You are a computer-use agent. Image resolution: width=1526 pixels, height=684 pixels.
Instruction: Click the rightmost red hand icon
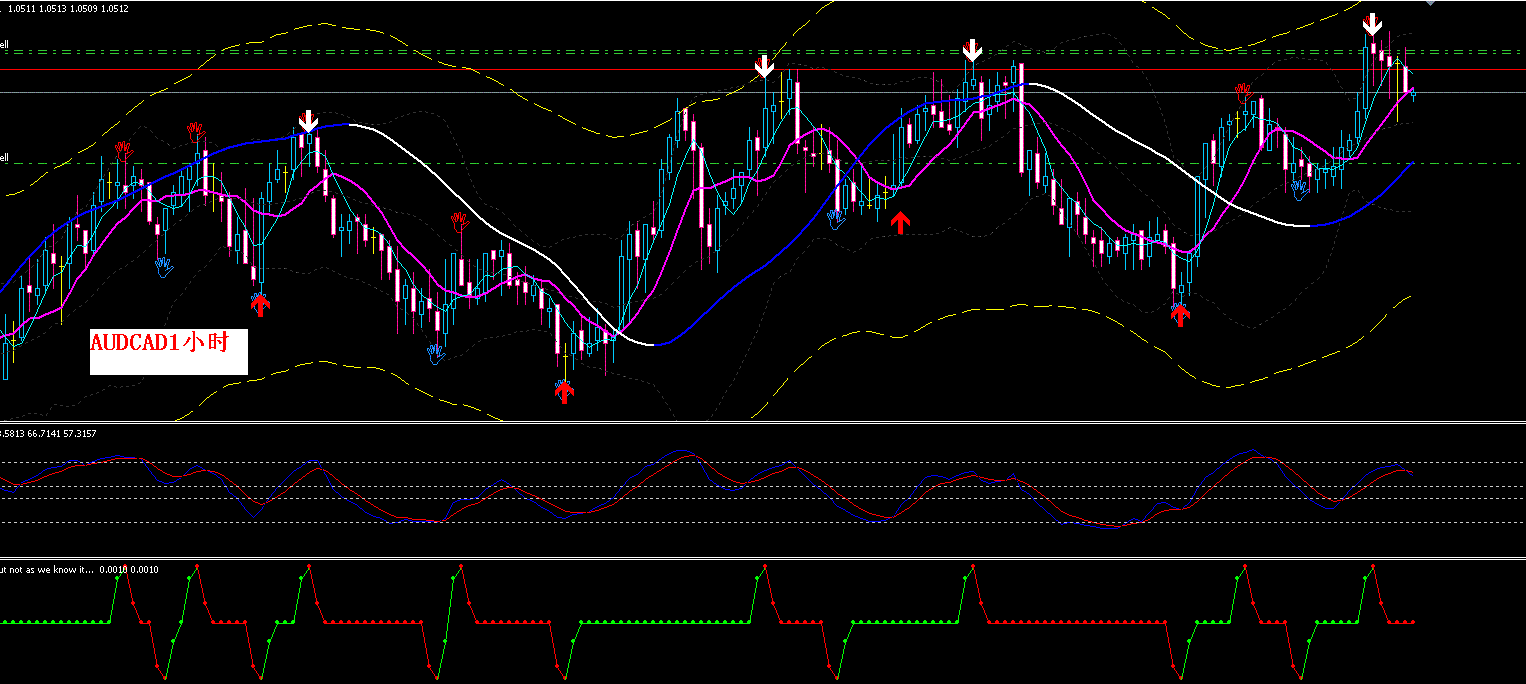[x=1244, y=94]
